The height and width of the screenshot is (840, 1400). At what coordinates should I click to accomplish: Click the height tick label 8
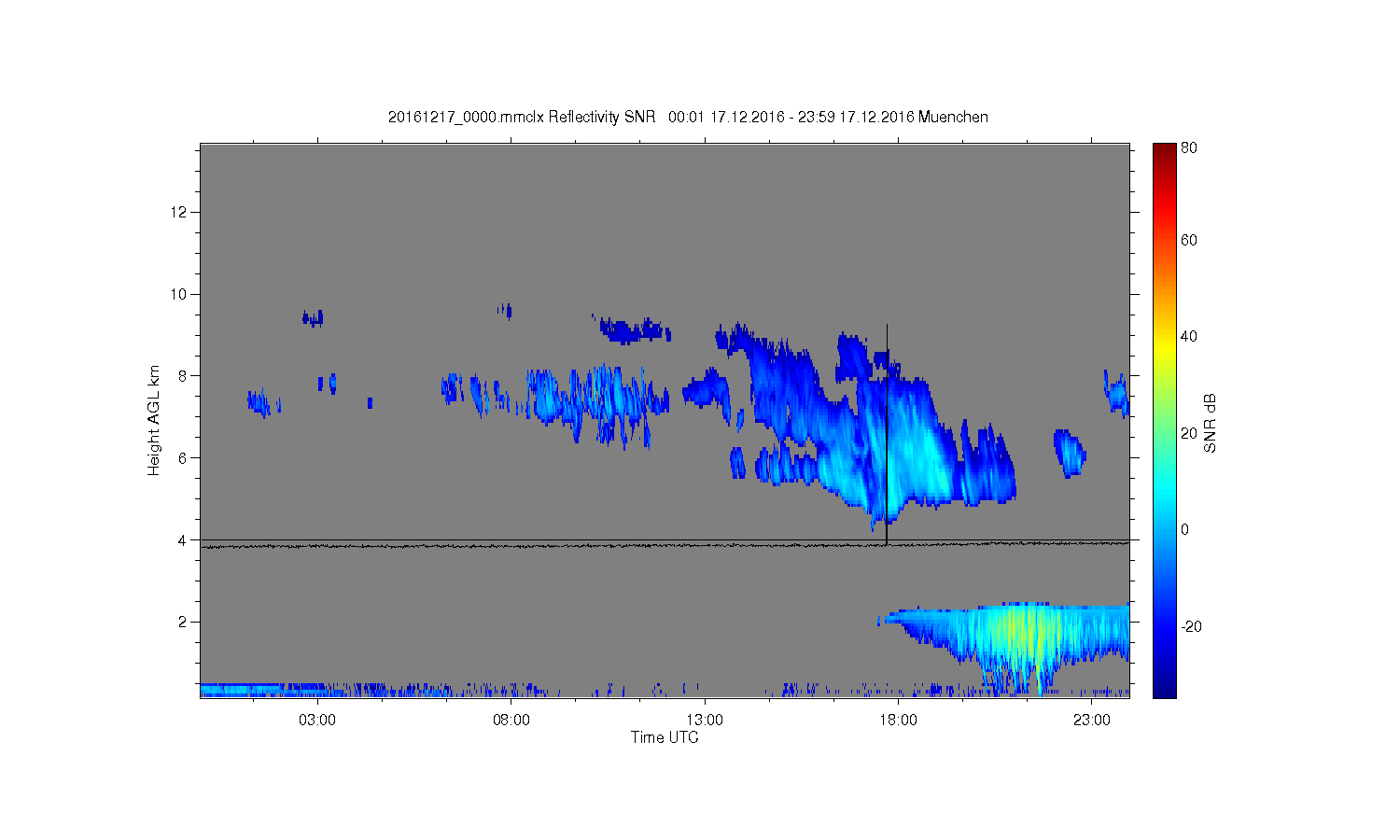[x=184, y=376]
